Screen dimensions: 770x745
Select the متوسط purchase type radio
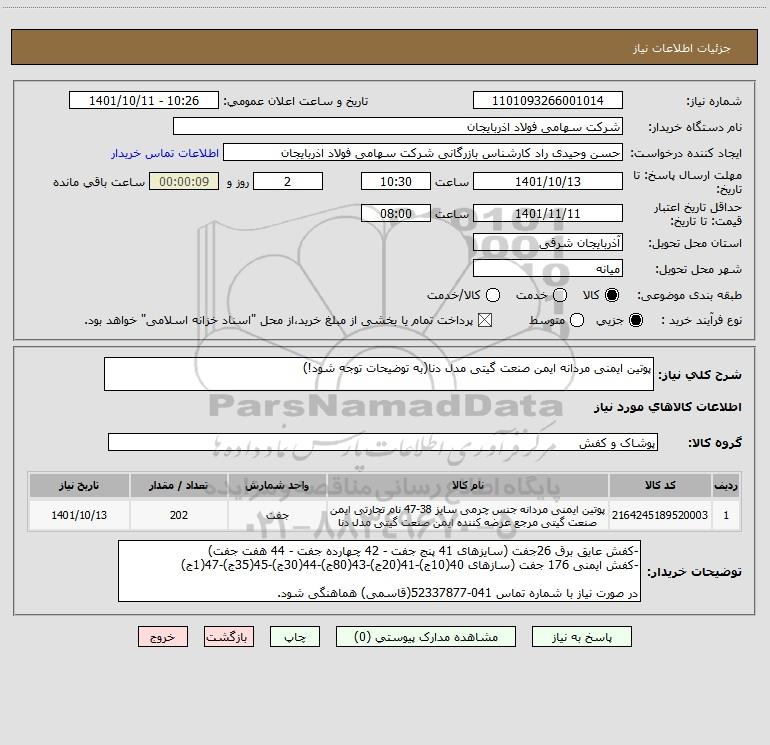click(x=577, y=320)
